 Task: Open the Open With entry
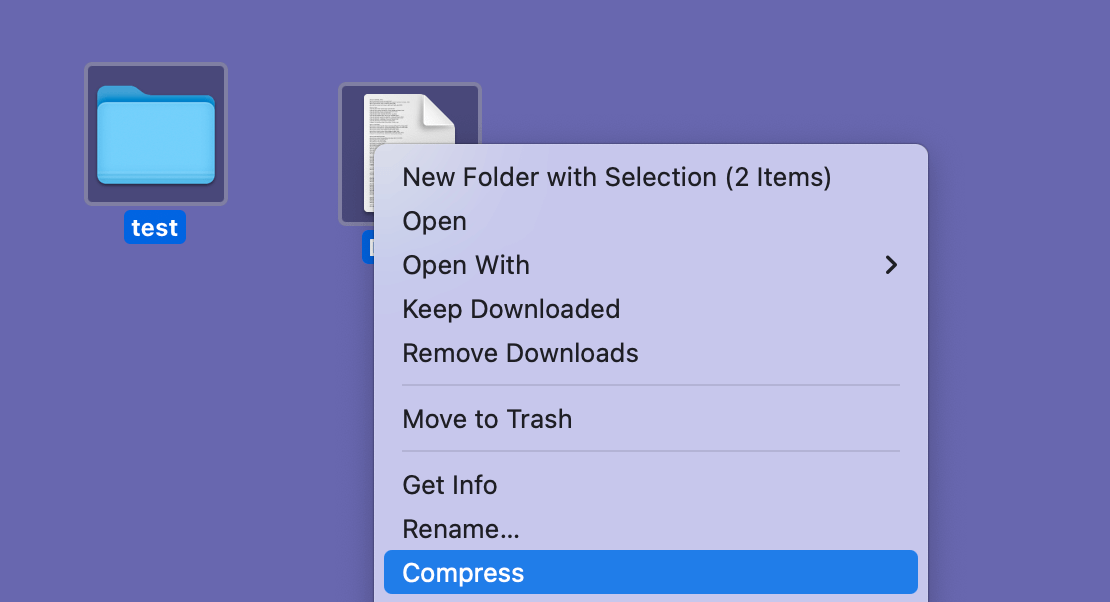[465, 265]
